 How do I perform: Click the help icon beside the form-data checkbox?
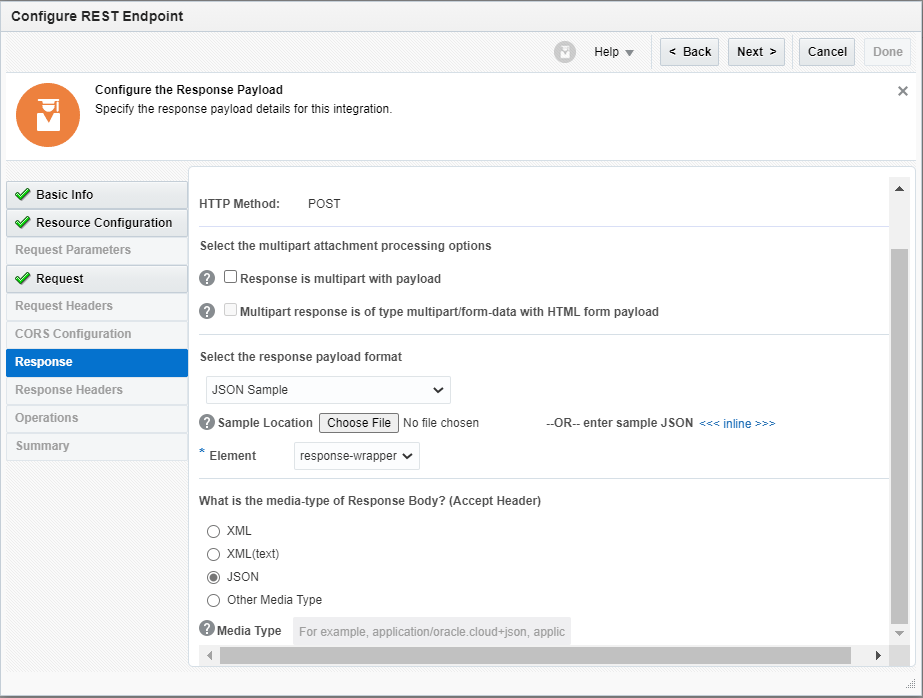pos(206,310)
